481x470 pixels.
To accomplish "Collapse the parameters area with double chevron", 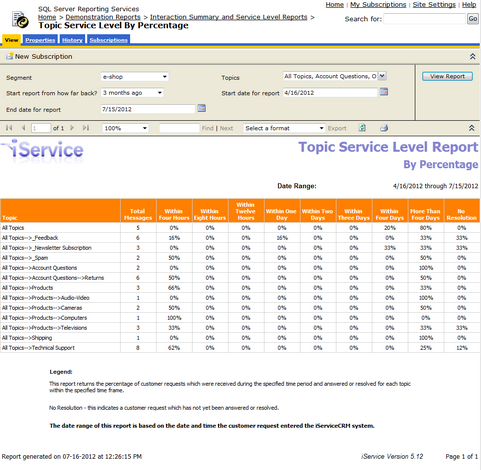I will coord(472,57).
